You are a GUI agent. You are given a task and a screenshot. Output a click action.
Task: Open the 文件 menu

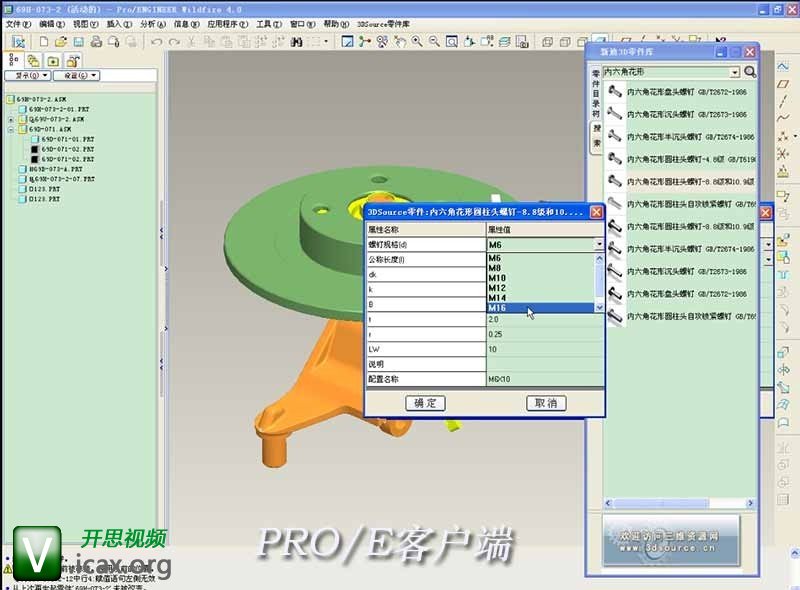click(x=18, y=24)
